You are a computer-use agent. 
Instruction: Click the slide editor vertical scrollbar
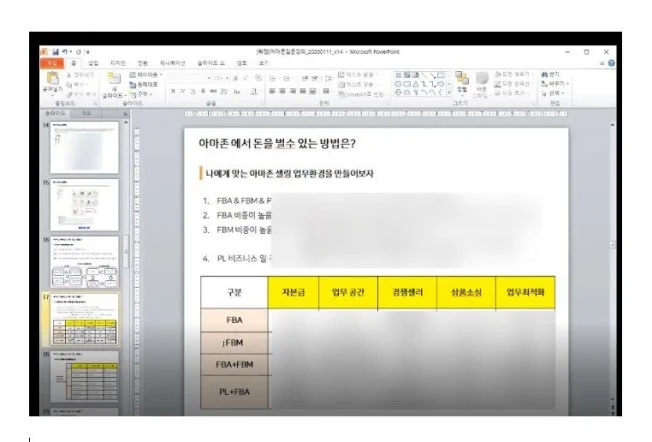612,266
